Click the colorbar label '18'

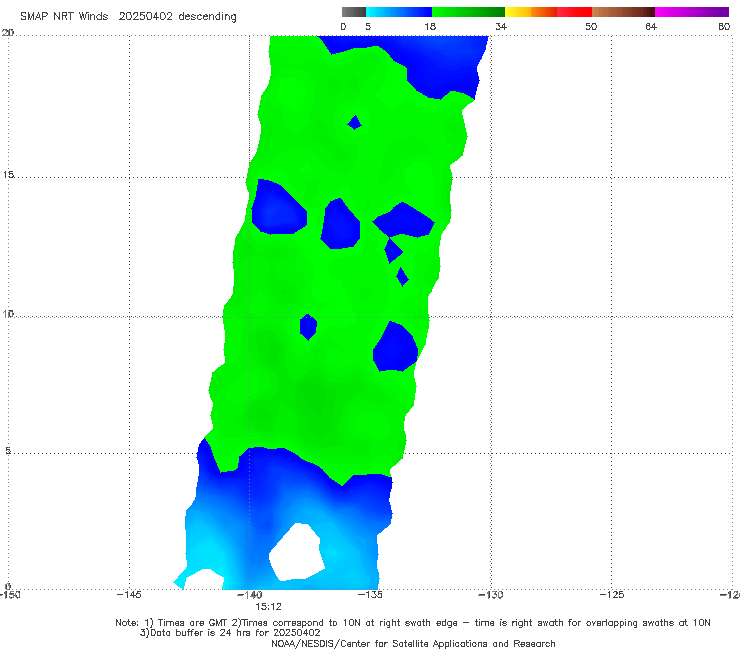point(430,26)
